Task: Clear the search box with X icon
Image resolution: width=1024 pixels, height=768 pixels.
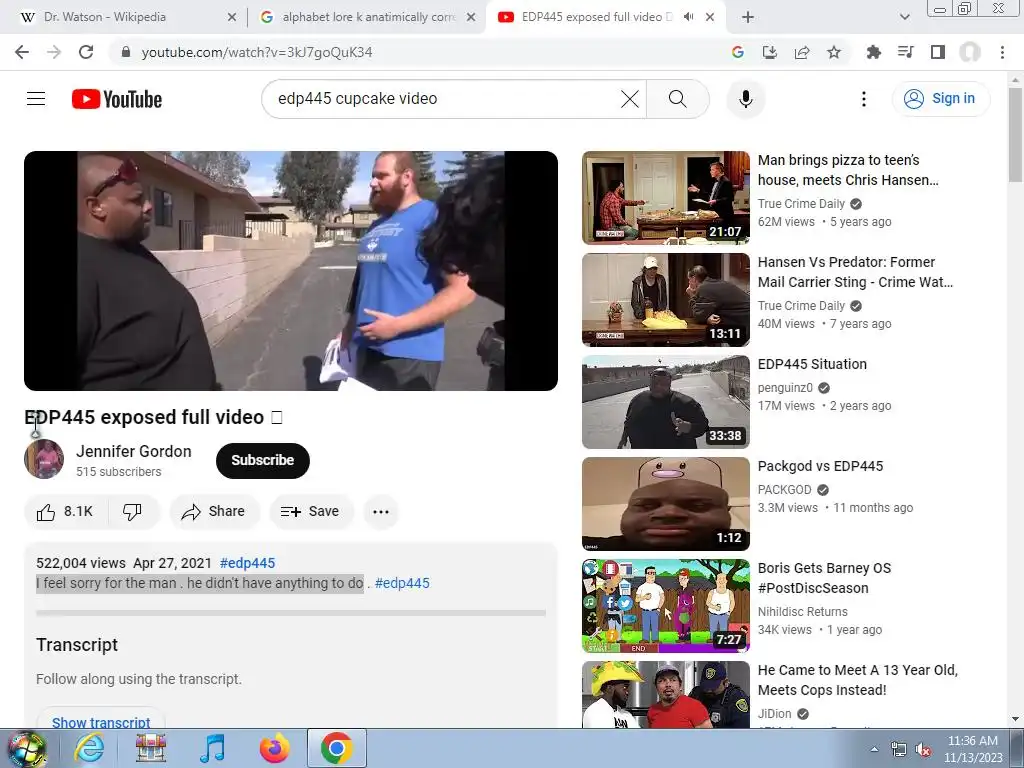Action: (630, 99)
